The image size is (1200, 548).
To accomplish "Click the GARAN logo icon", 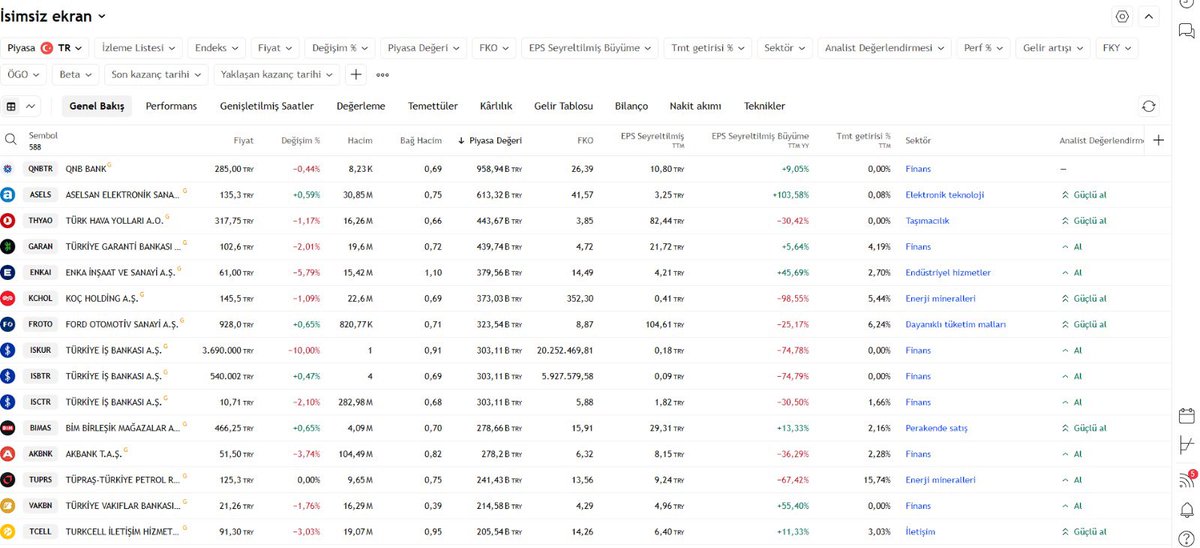I will (x=8, y=246).
